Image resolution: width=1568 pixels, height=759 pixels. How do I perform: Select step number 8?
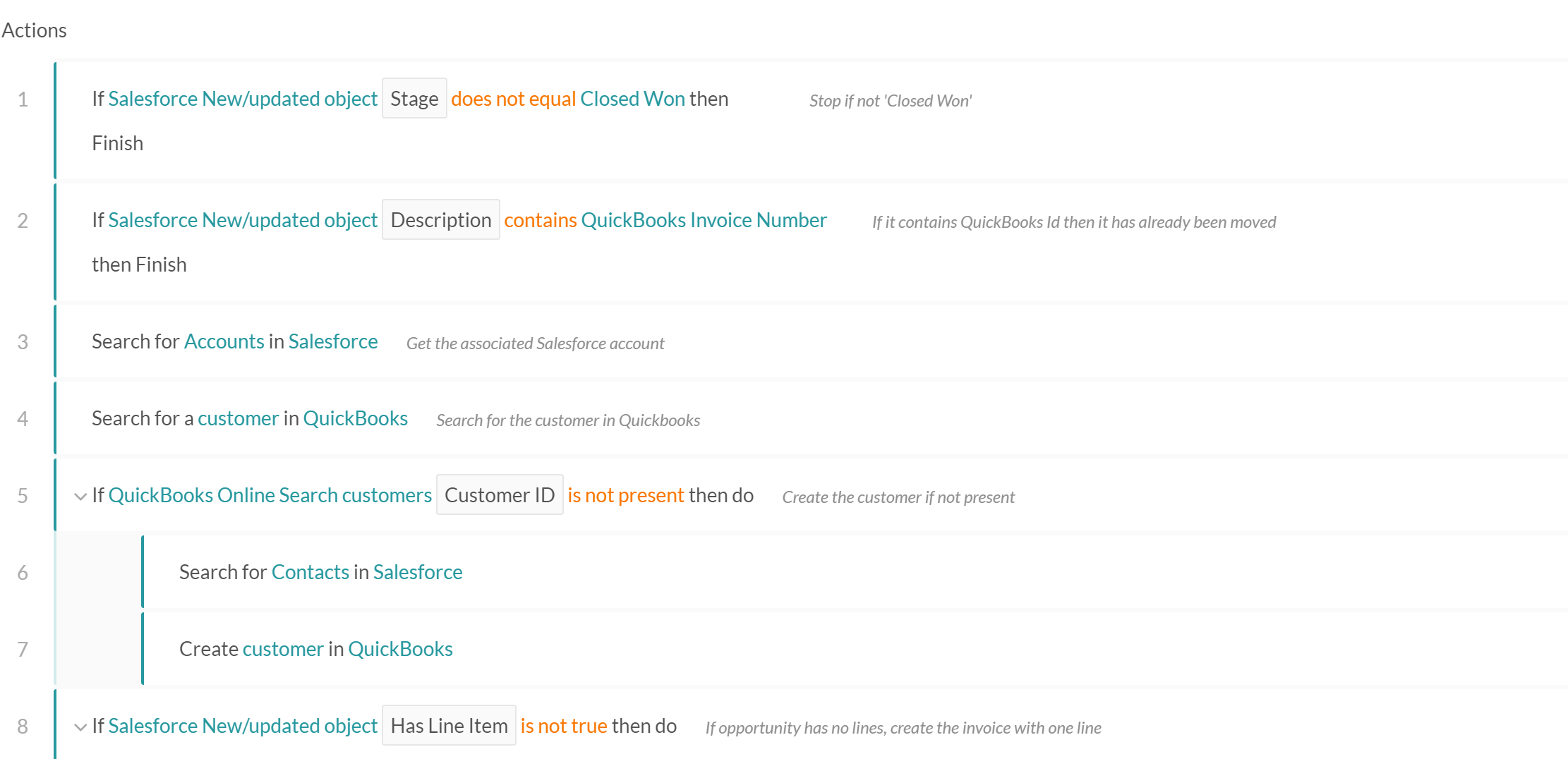point(23,727)
